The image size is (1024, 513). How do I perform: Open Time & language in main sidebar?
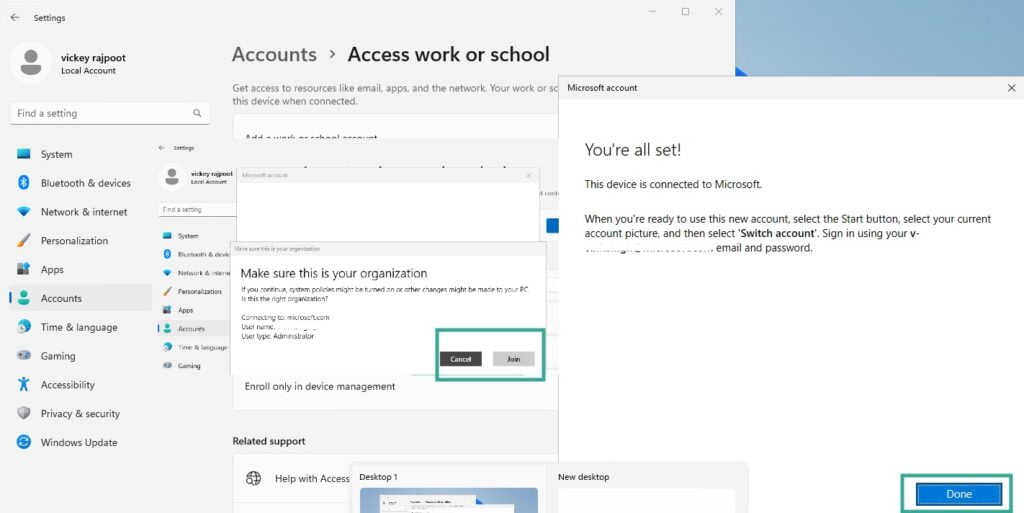click(81, 327)
